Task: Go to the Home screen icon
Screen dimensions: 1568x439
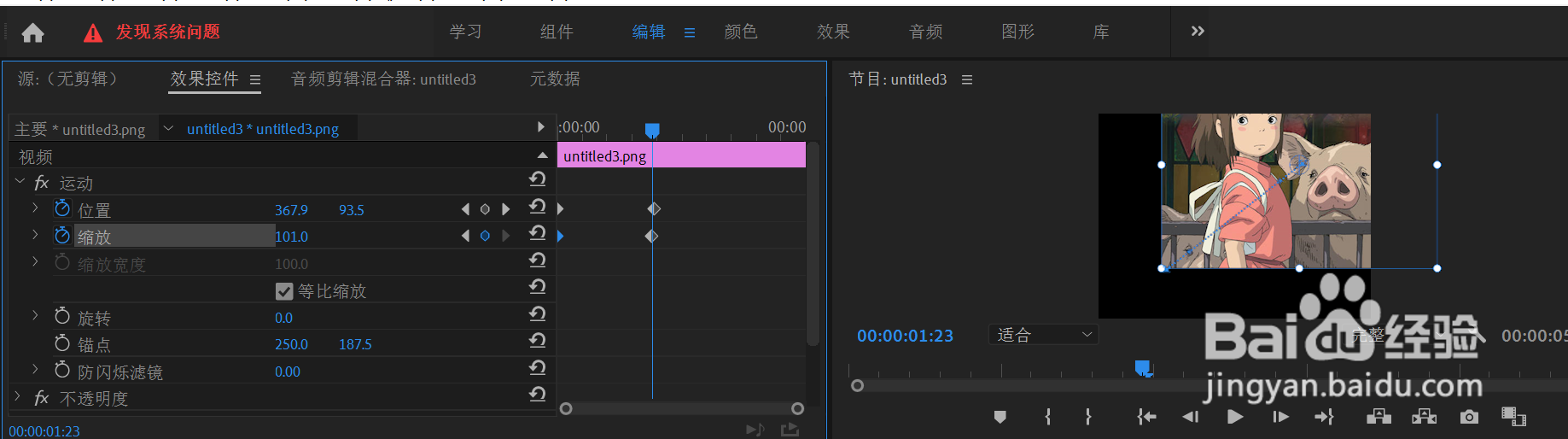Action: click(32, 32)
